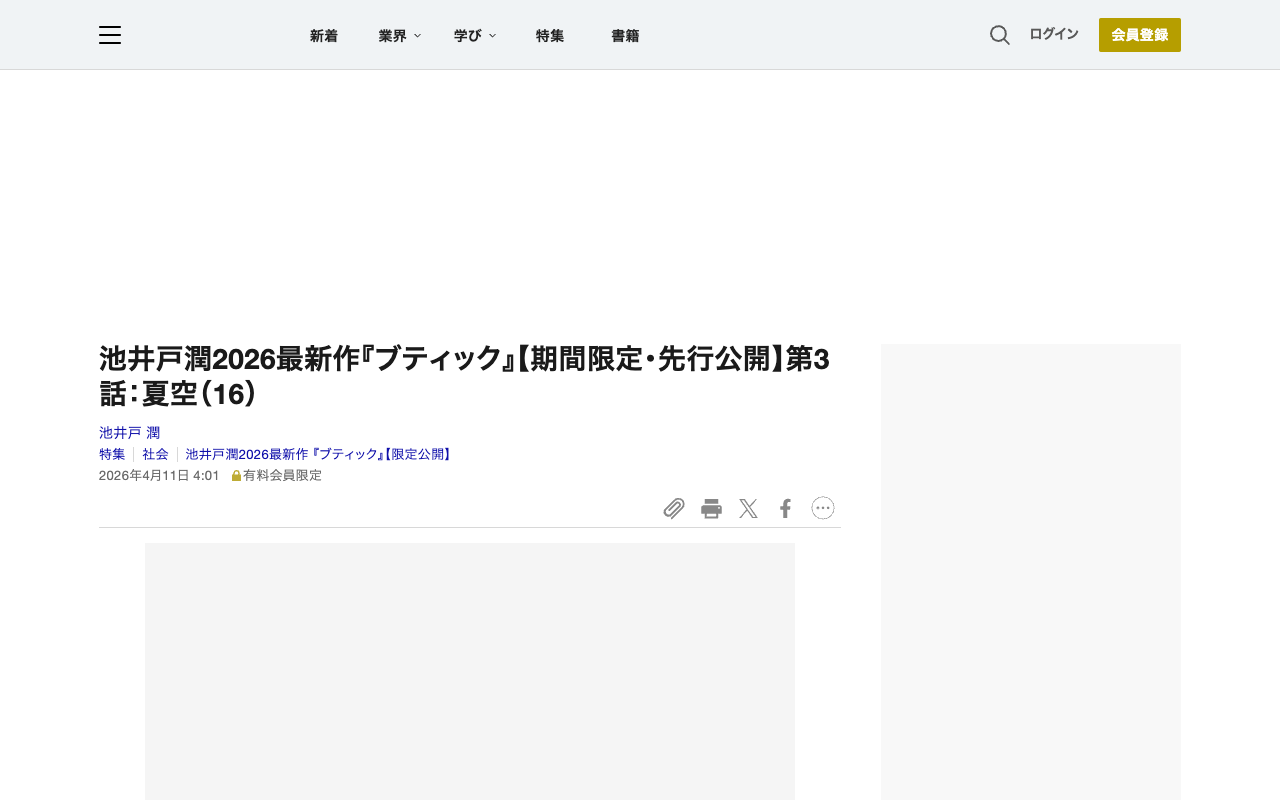Share article on Facebook

click(785, 508)
